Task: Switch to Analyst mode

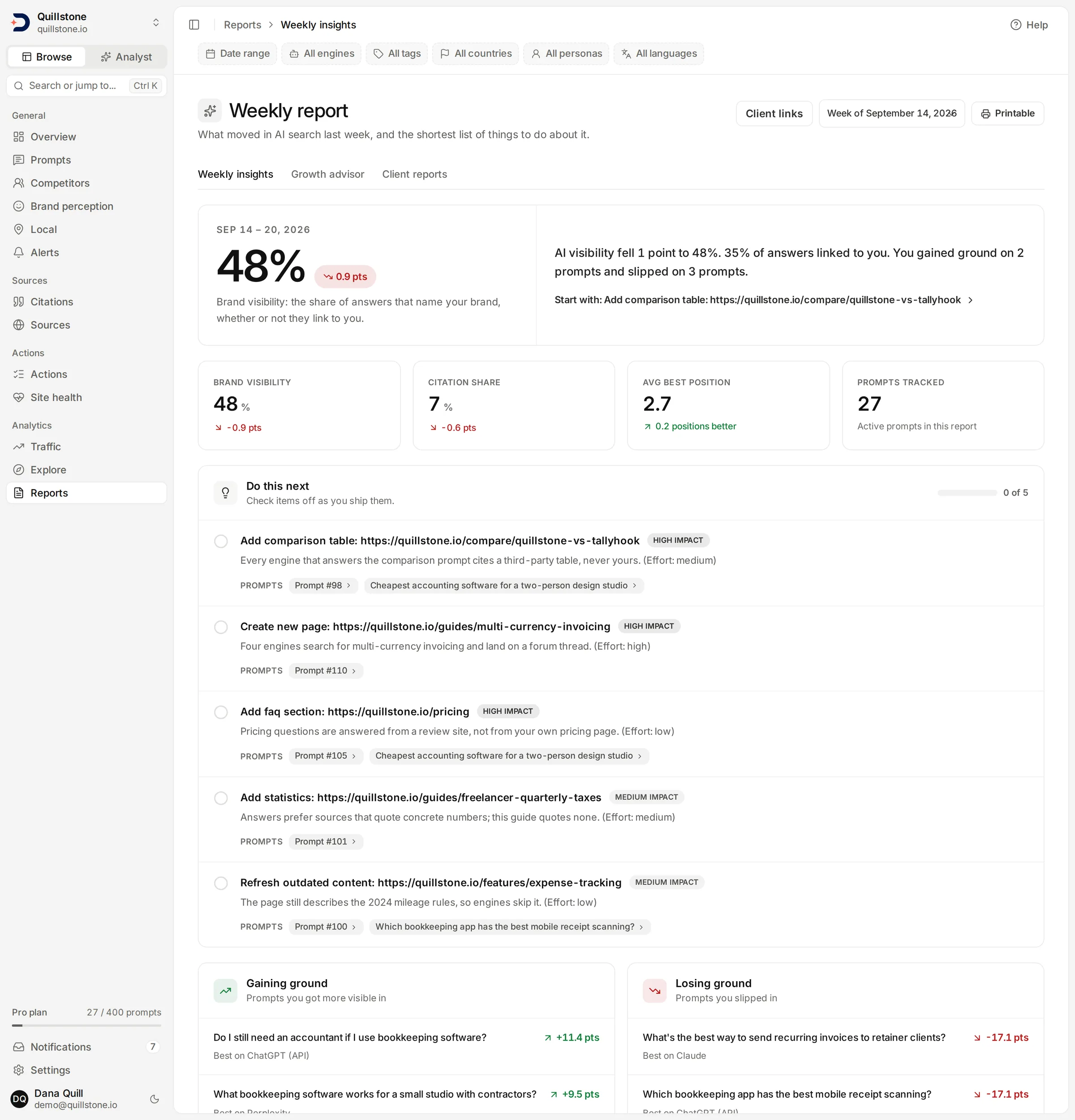Action: tap(126, 56)
